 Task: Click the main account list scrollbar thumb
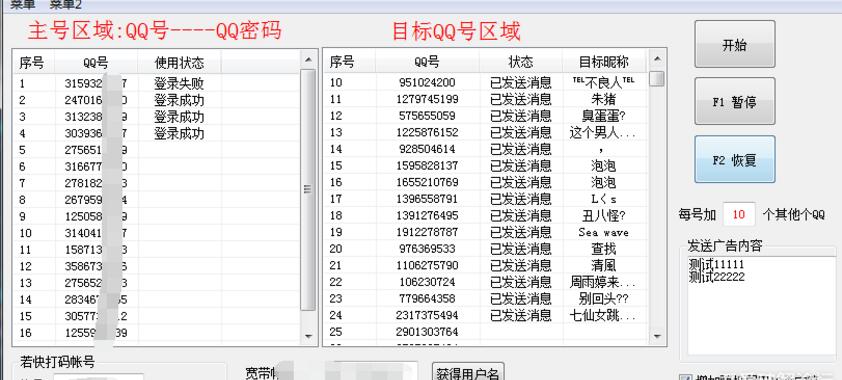pyautogui.click(x=308, y=189)
